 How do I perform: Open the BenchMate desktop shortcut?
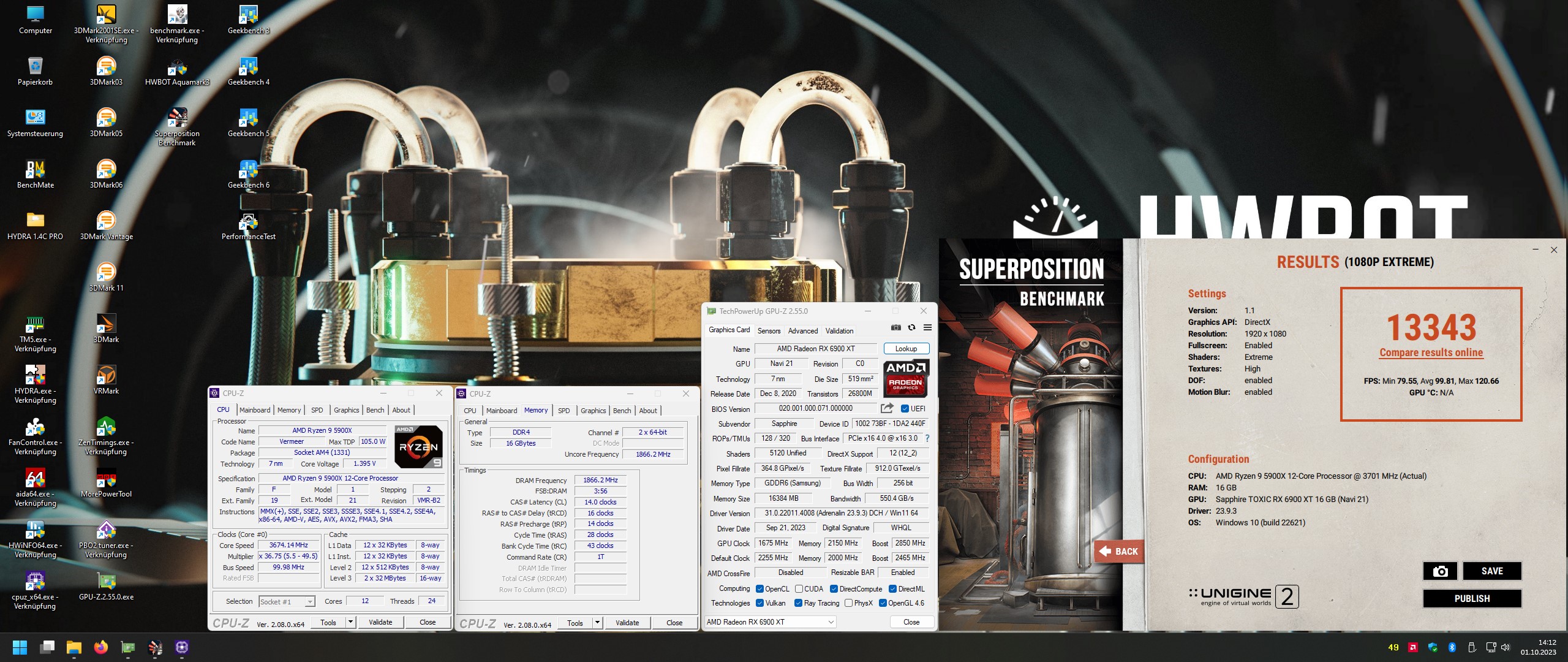click(x=36, y=174)
